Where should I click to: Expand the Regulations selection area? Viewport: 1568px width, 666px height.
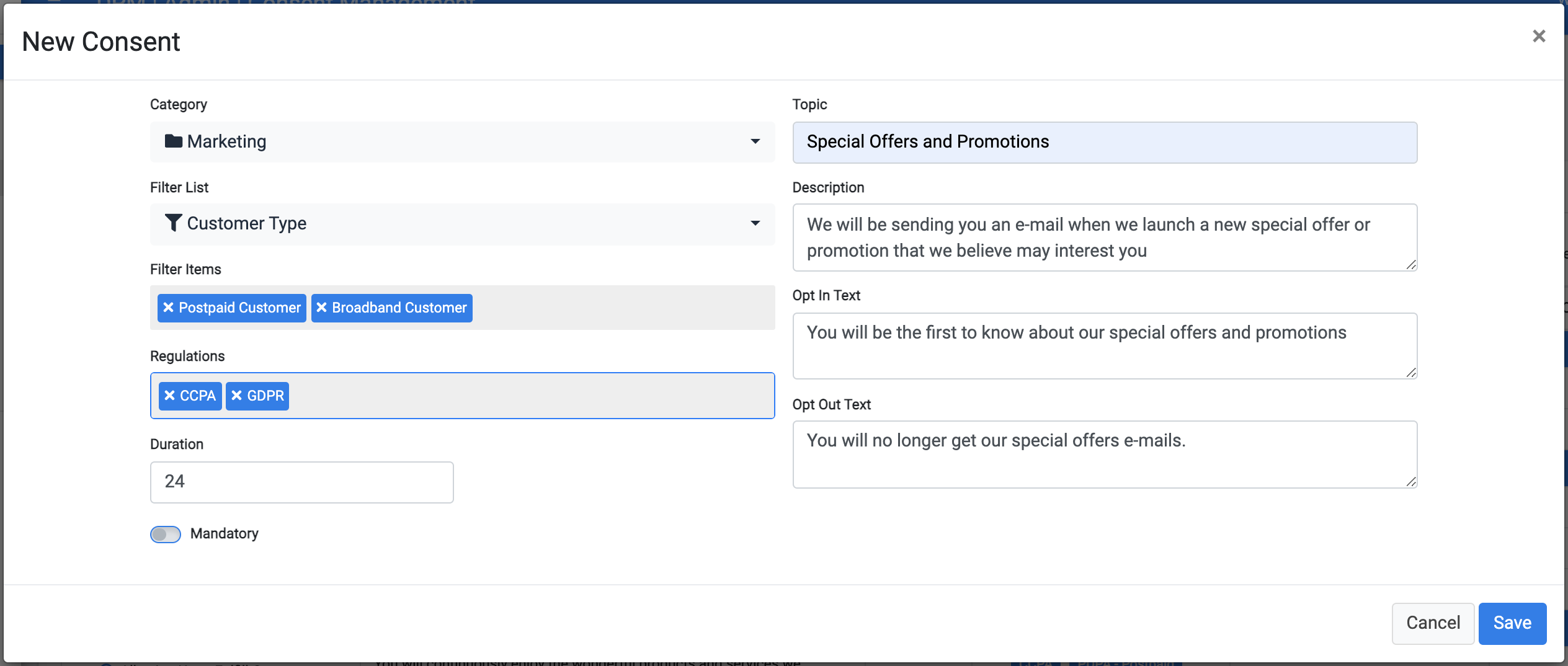[558, 396]
